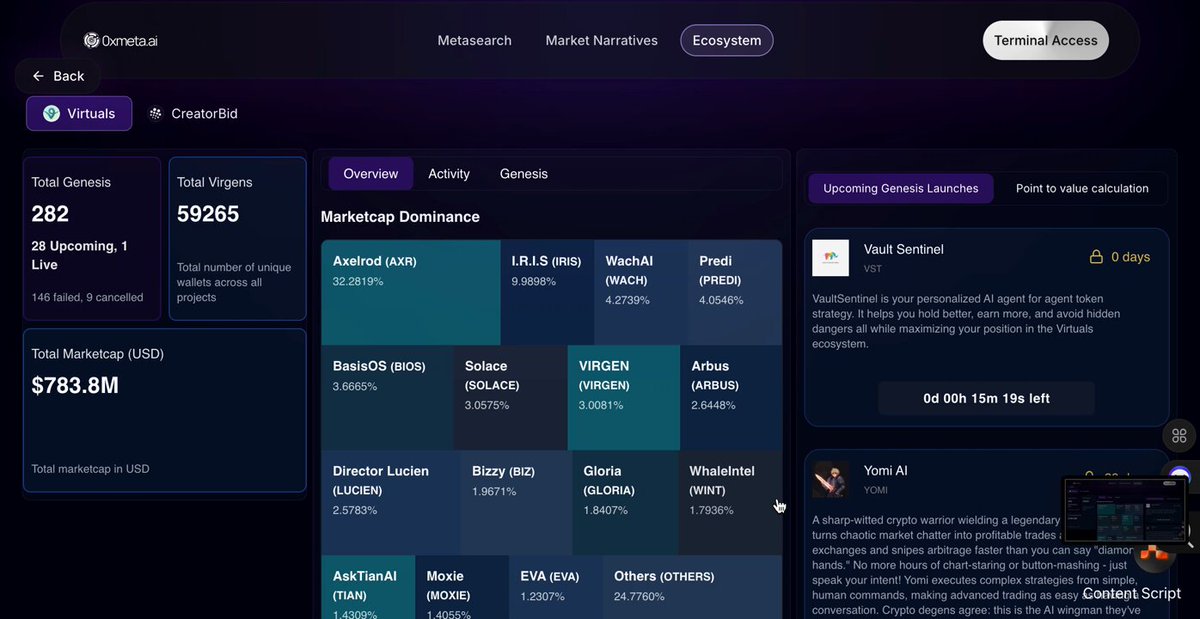Click the 282 Total Genesis count
Image resolution: width=1200 pixels, height=619 pixels.
click(50, 214)
